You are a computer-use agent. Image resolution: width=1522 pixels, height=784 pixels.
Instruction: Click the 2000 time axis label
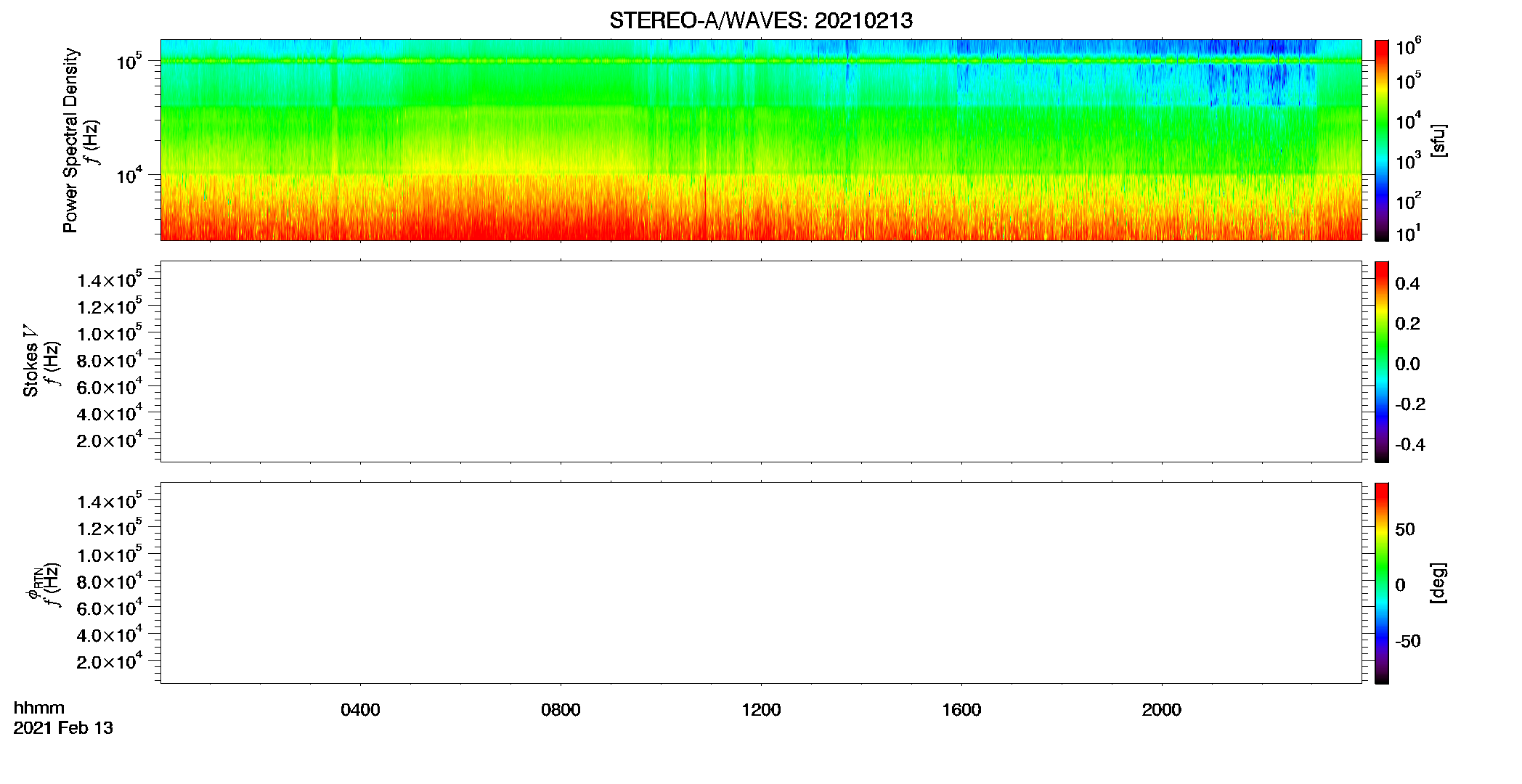pyautogui.click(x=1162, y=710)
